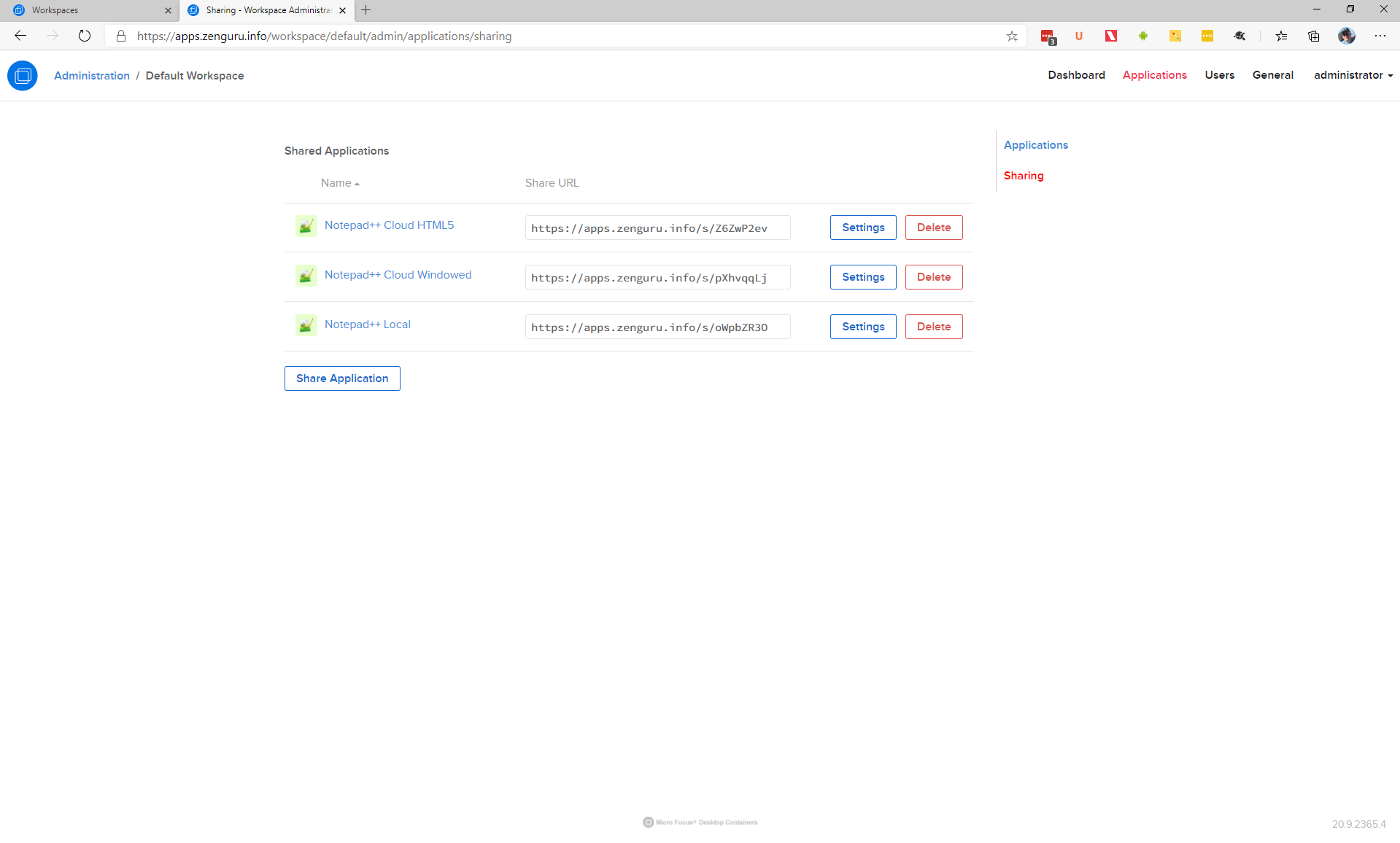The height and width of the screenshot is (843, 1400).
Task: Delete the Notepad++ Local share
Action: (934, 327)
